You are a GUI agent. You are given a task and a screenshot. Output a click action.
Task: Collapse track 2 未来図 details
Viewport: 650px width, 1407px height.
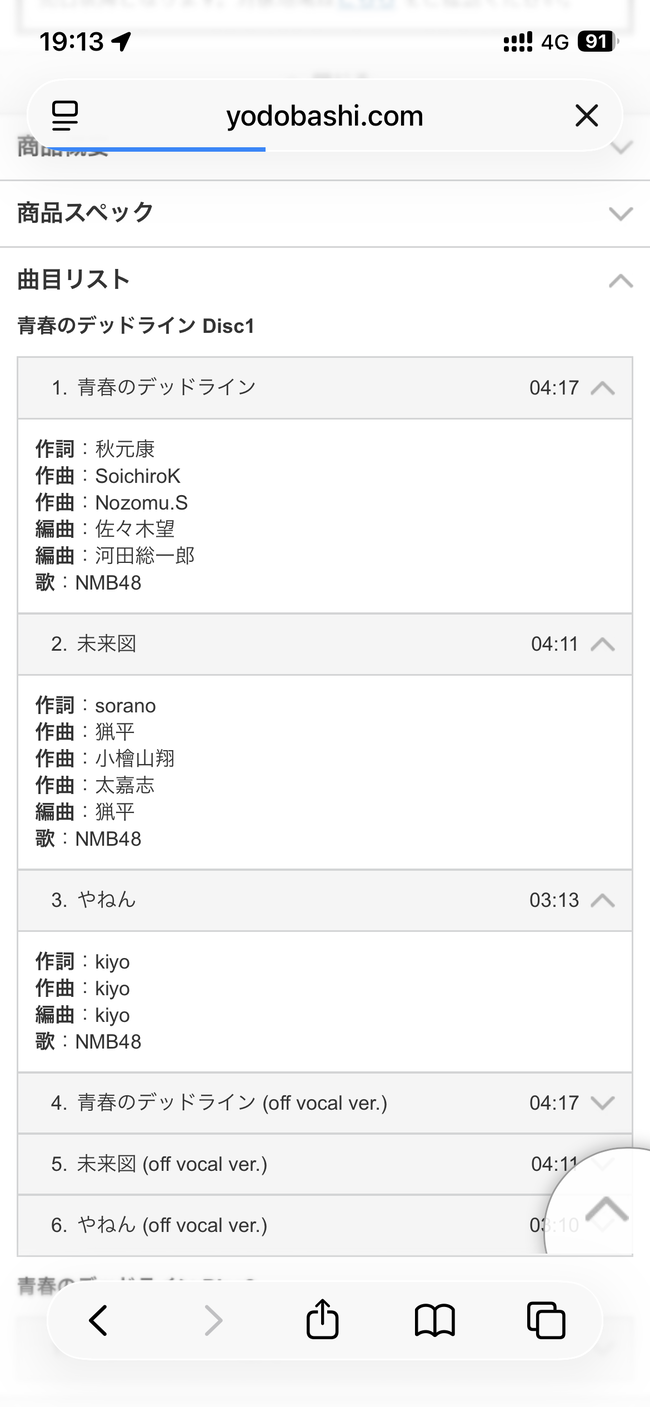click(x=602, y=644)
